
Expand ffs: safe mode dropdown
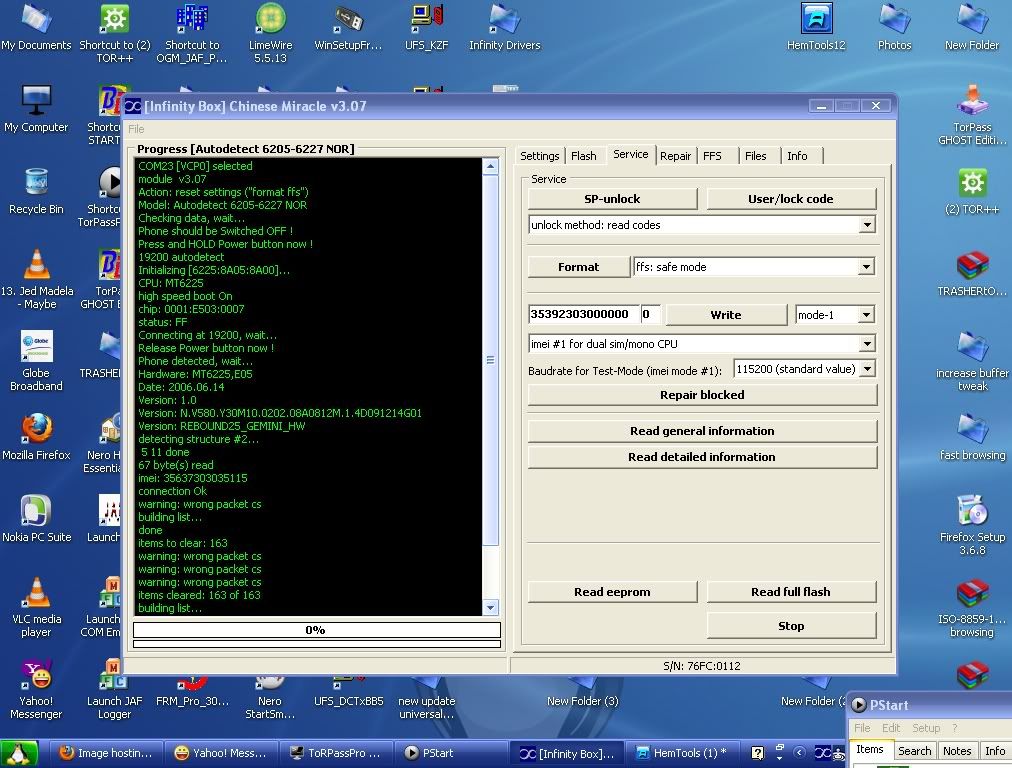(866, 267)
